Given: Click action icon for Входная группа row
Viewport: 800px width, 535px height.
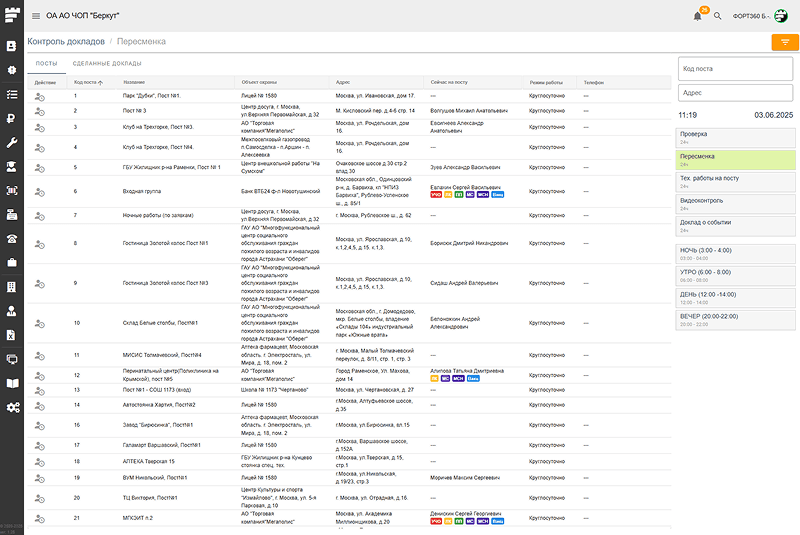Looking at the screenshot, I should pyautogui.click(x=40, y=190).
